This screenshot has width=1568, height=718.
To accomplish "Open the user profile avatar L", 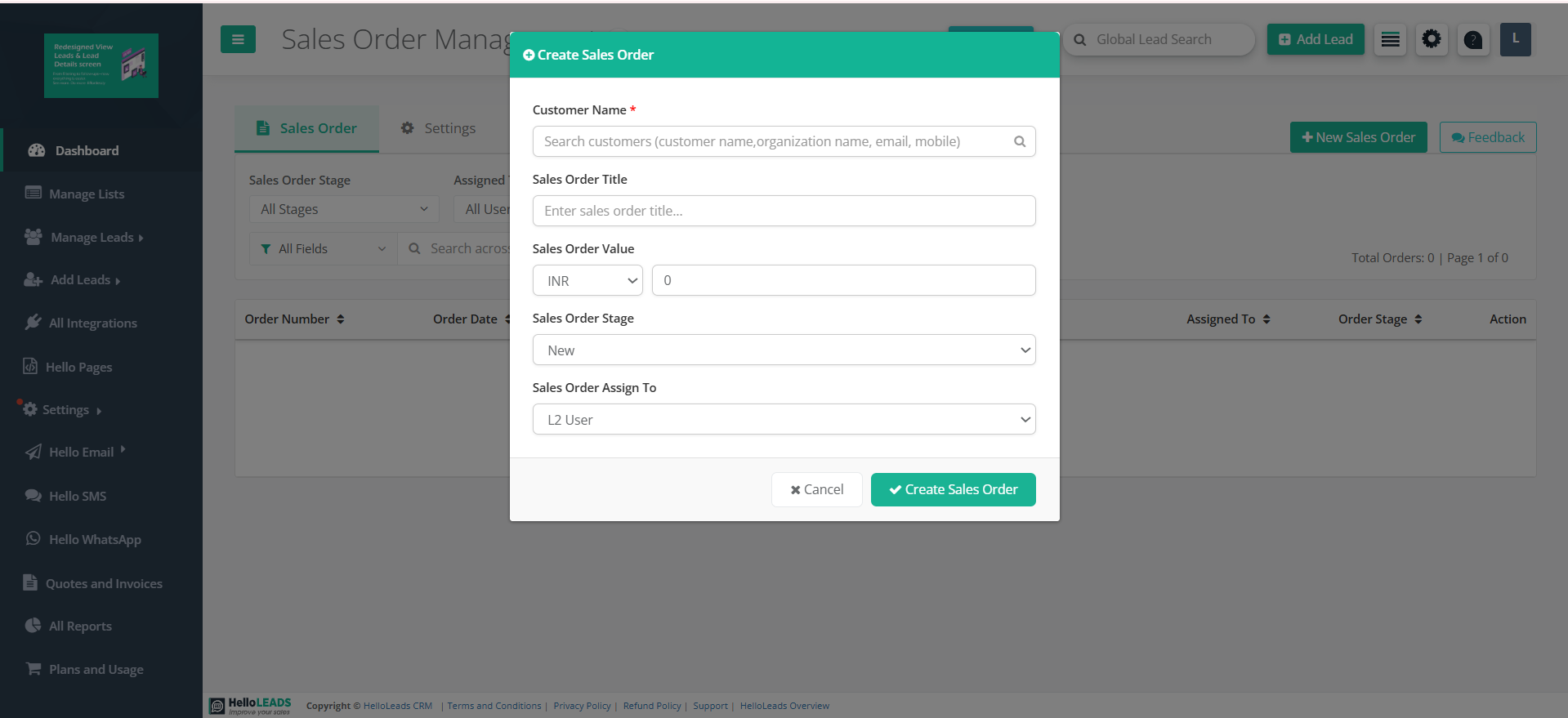I will coord(1516,39).
